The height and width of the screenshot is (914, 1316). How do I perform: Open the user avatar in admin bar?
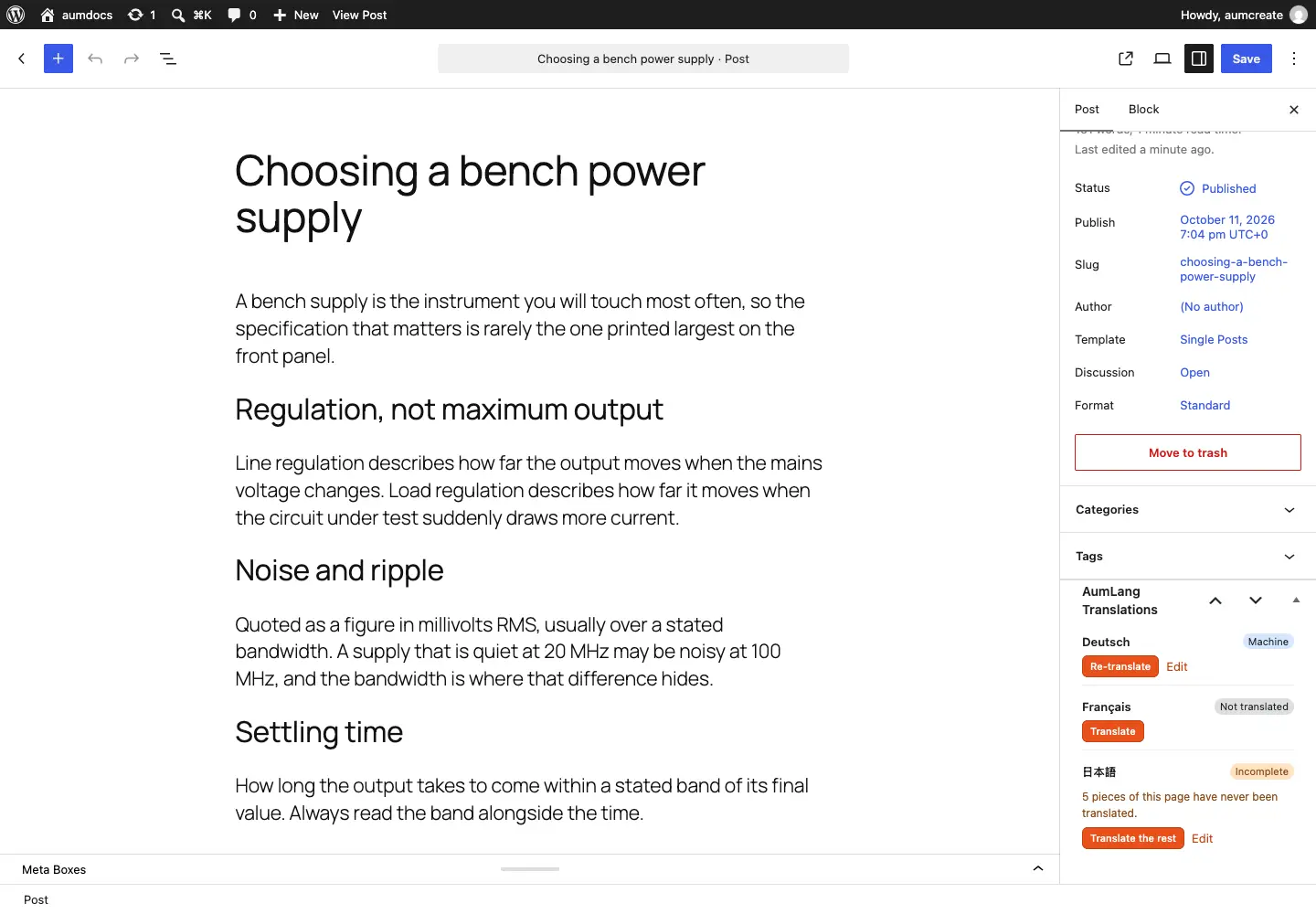1299,15
